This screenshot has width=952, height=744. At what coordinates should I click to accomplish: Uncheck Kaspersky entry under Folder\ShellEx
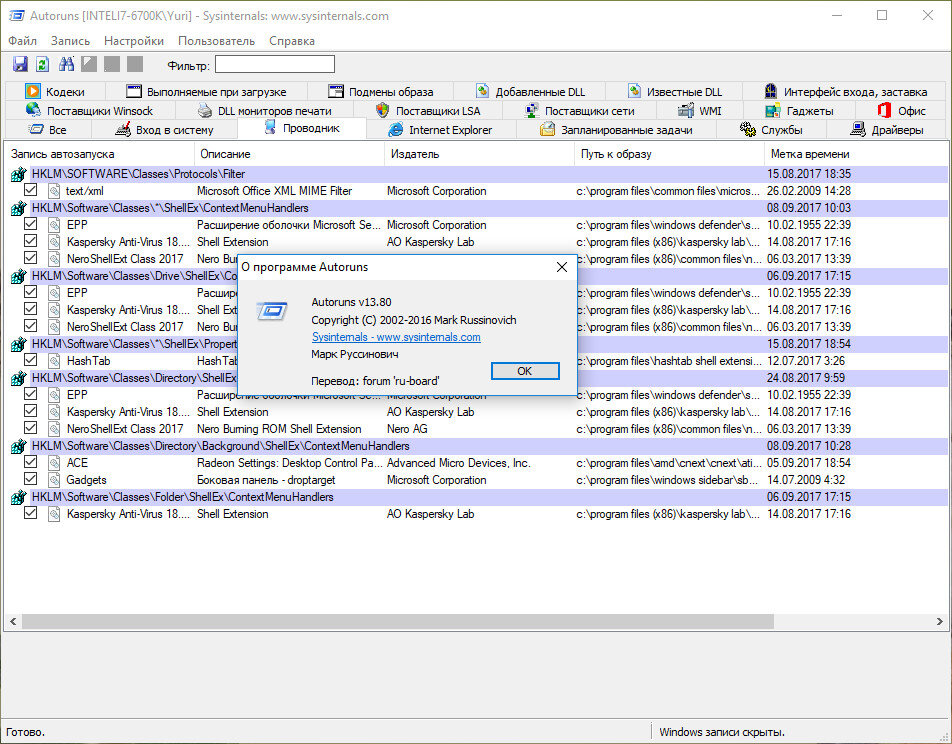[30, 513]
